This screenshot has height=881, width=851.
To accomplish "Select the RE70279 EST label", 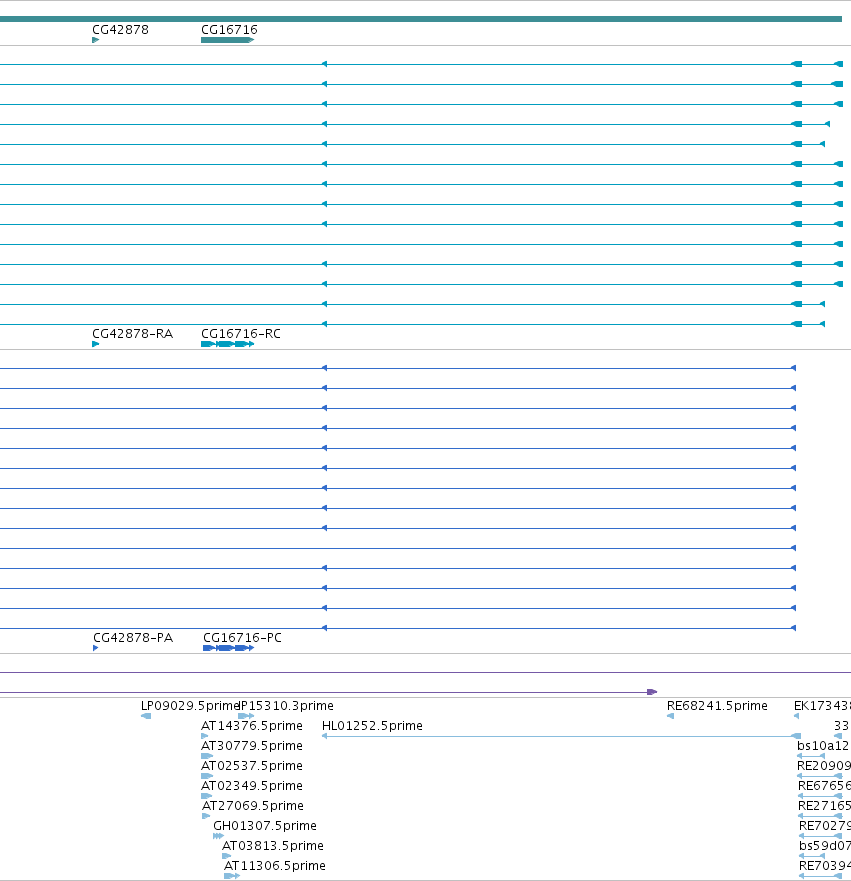I will click(825, 826).
